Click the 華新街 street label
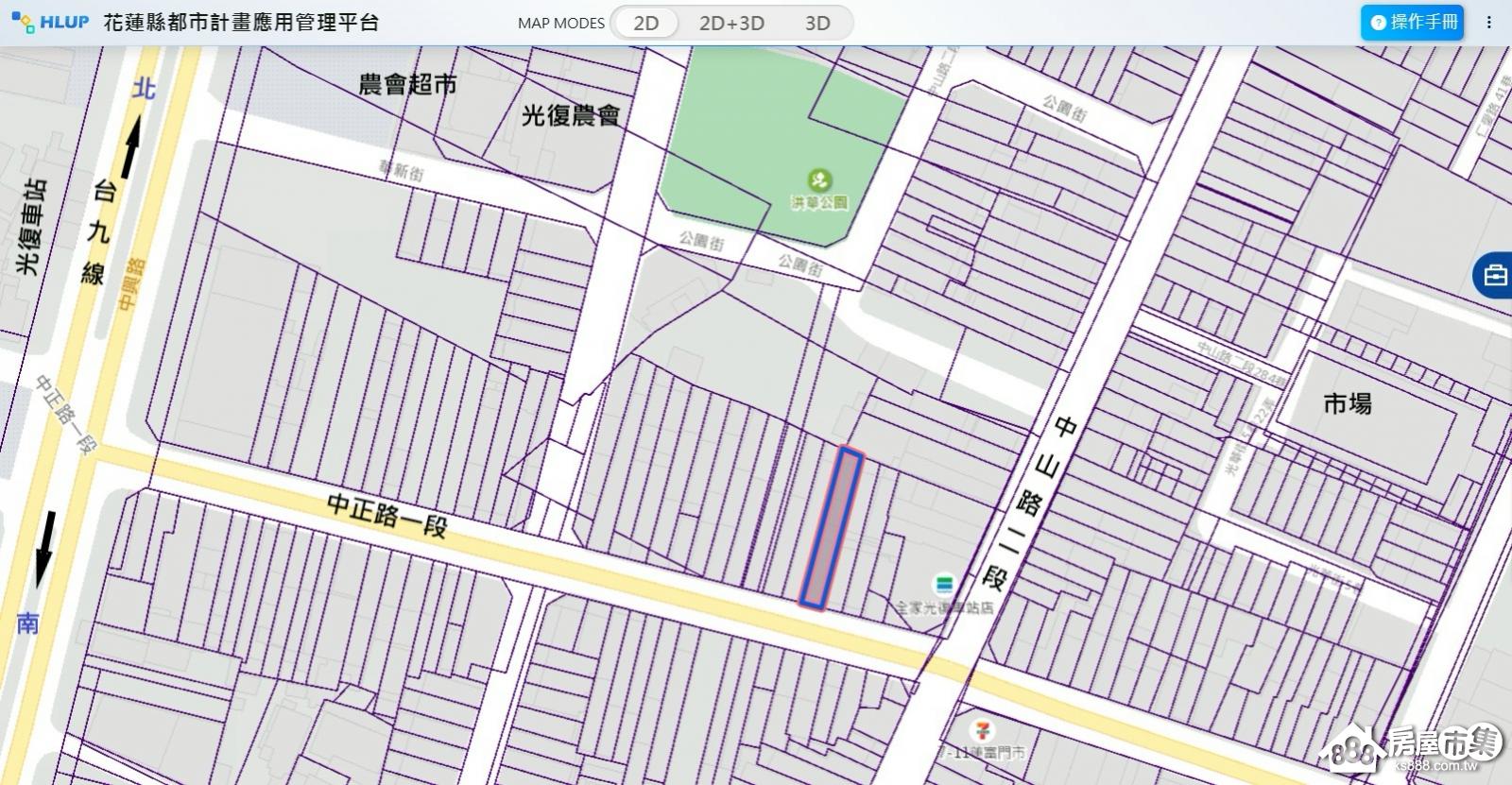This screenshot has width=1512, height=785. [402, 171]
